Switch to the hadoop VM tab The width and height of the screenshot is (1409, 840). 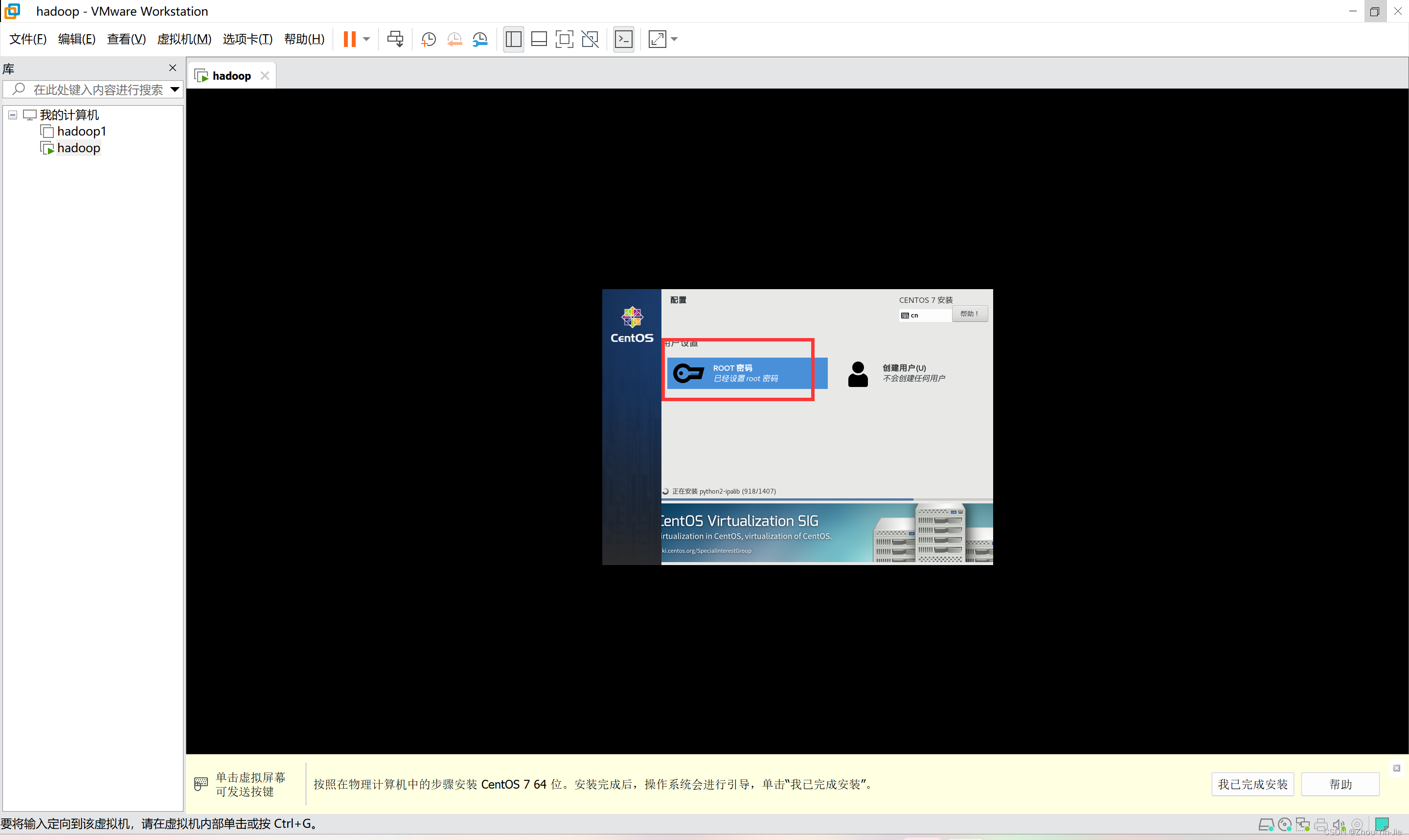tap(231, 76)
